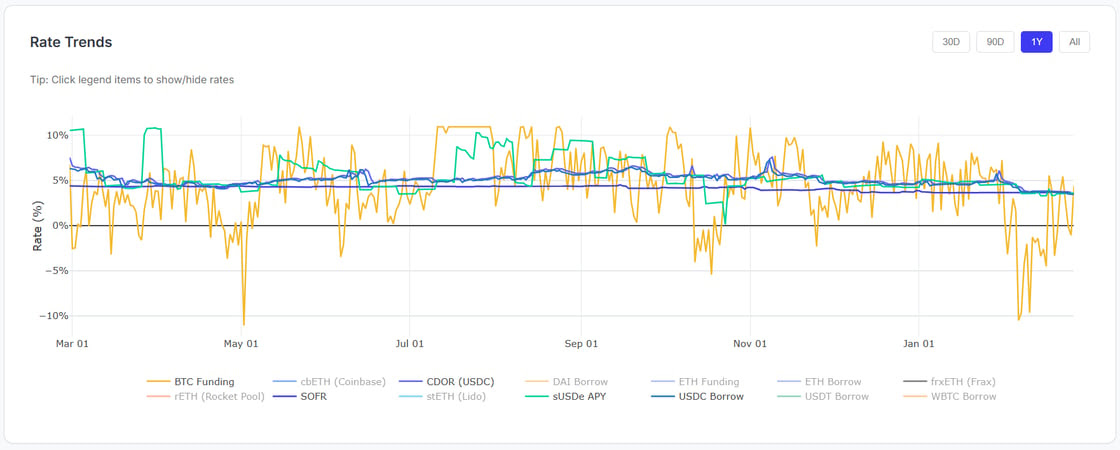The image size is (1120, 450).
Task: Toggle the USDC Borrow legend item
Action: [711, 396]
